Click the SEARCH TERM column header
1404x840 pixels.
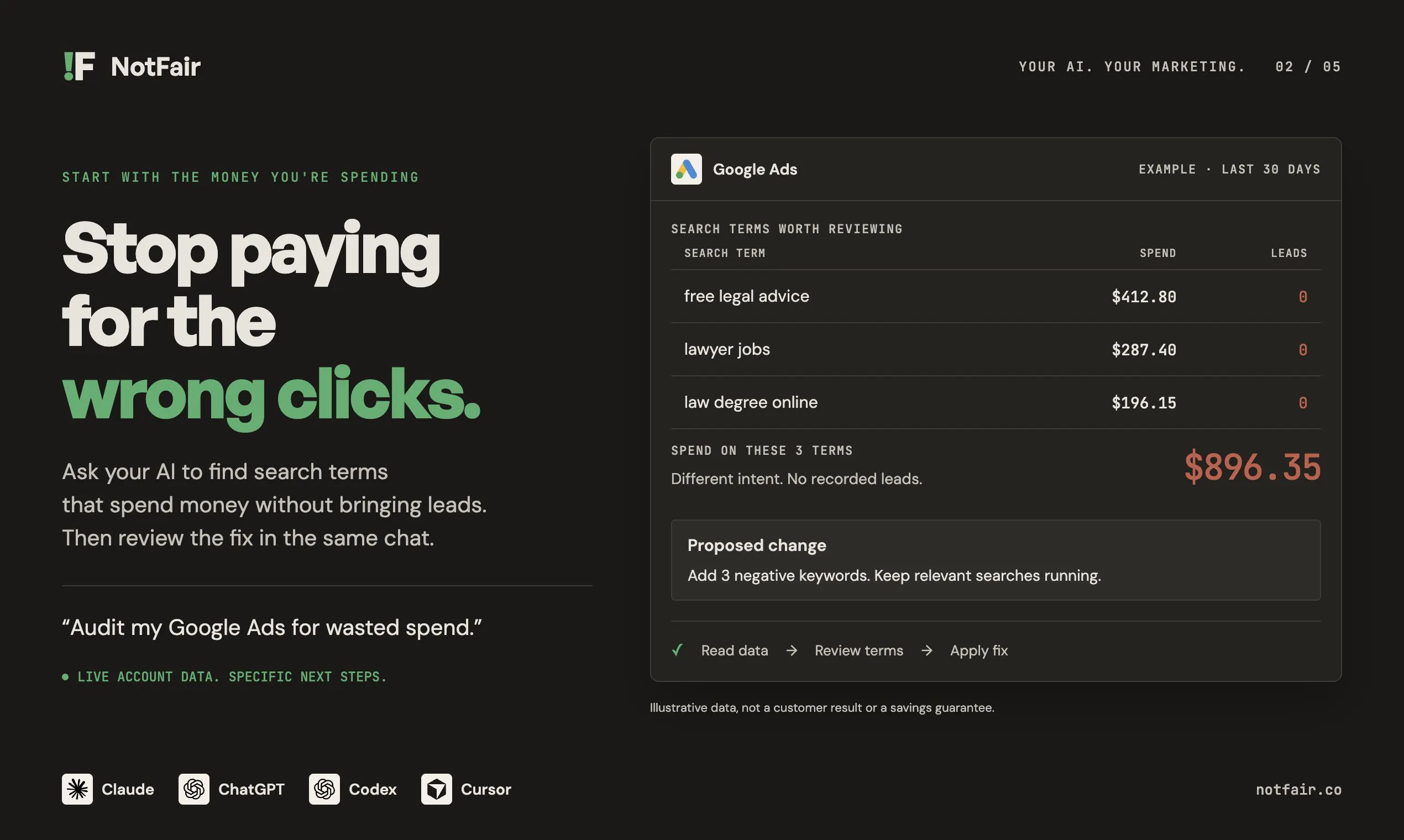[725, 253]
